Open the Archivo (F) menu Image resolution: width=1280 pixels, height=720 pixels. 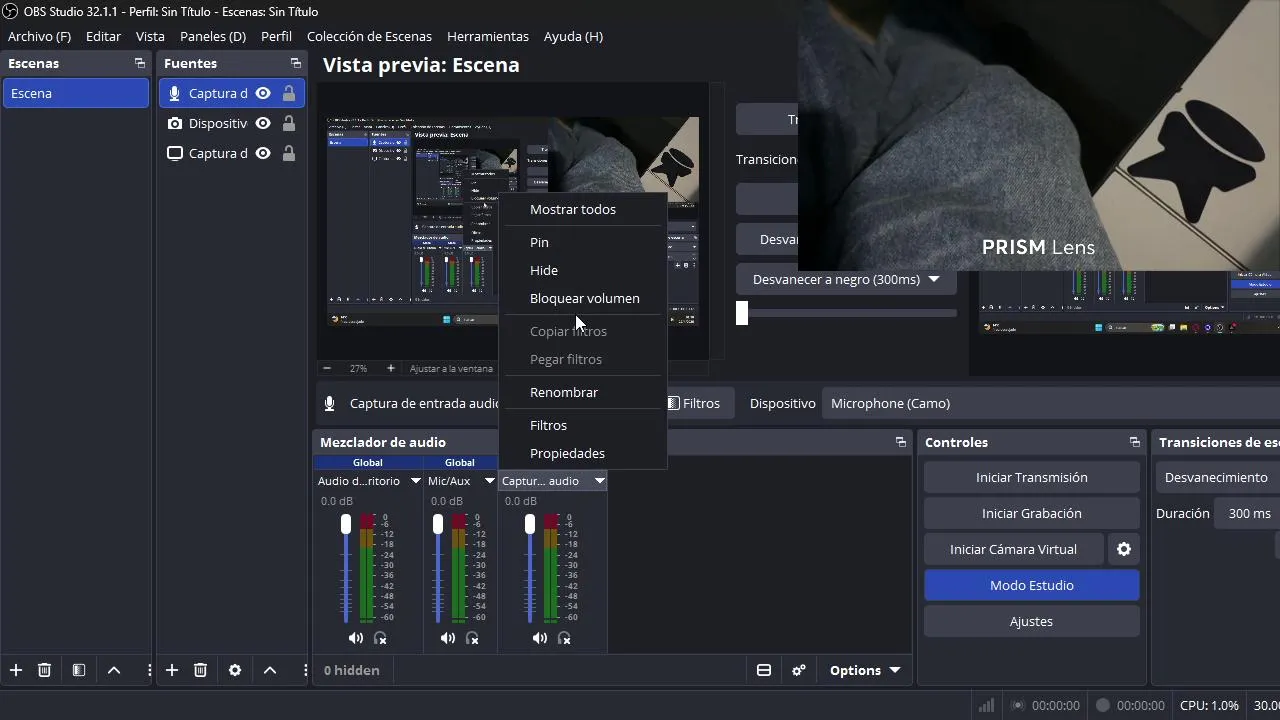[x=39, y=36]
